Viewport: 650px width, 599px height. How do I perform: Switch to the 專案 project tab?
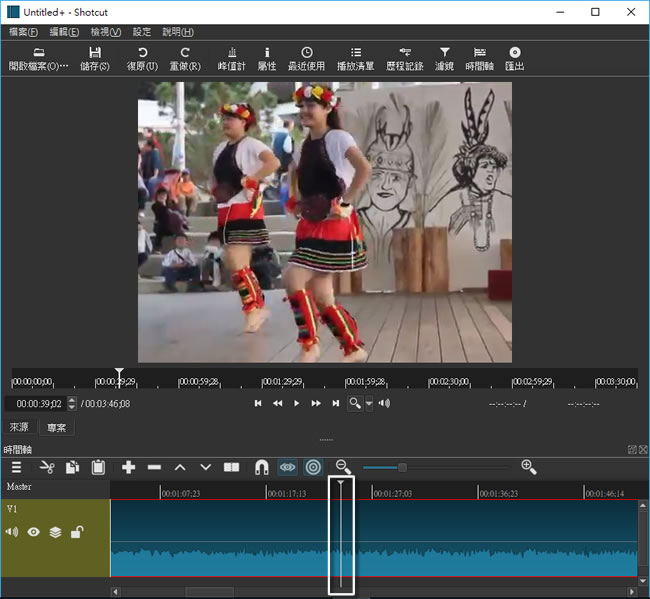[57, 427]
